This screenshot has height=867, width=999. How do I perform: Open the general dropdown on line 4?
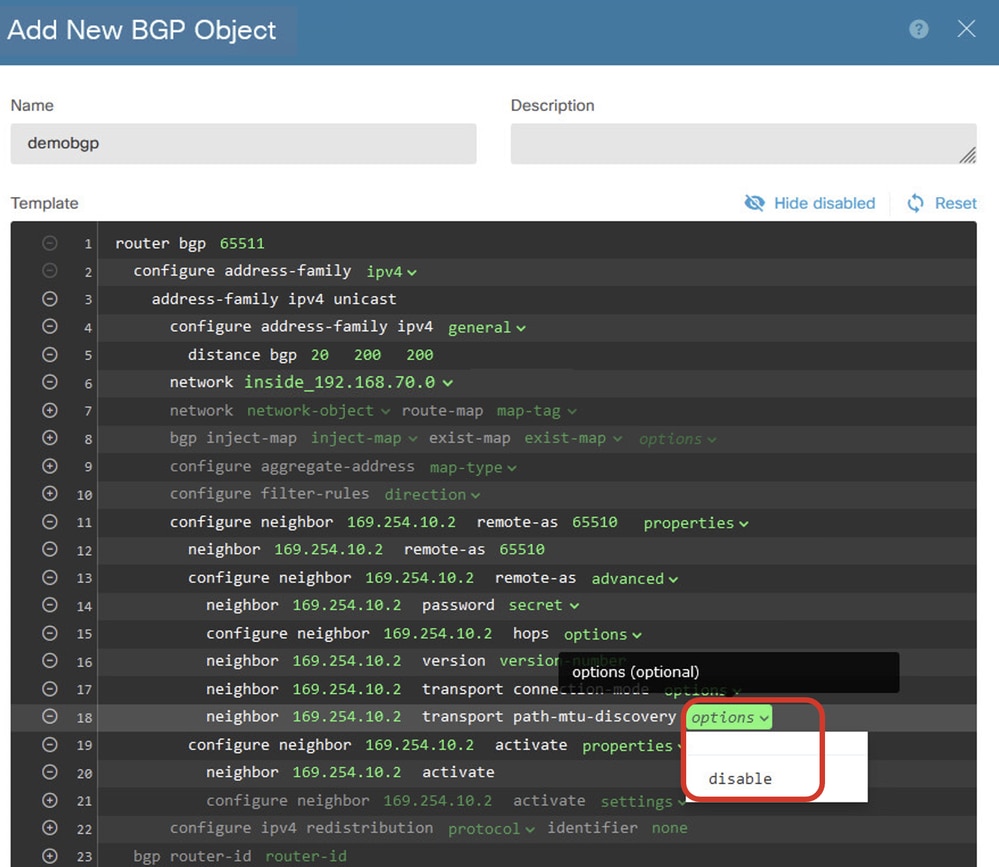[x=487, y=327]
